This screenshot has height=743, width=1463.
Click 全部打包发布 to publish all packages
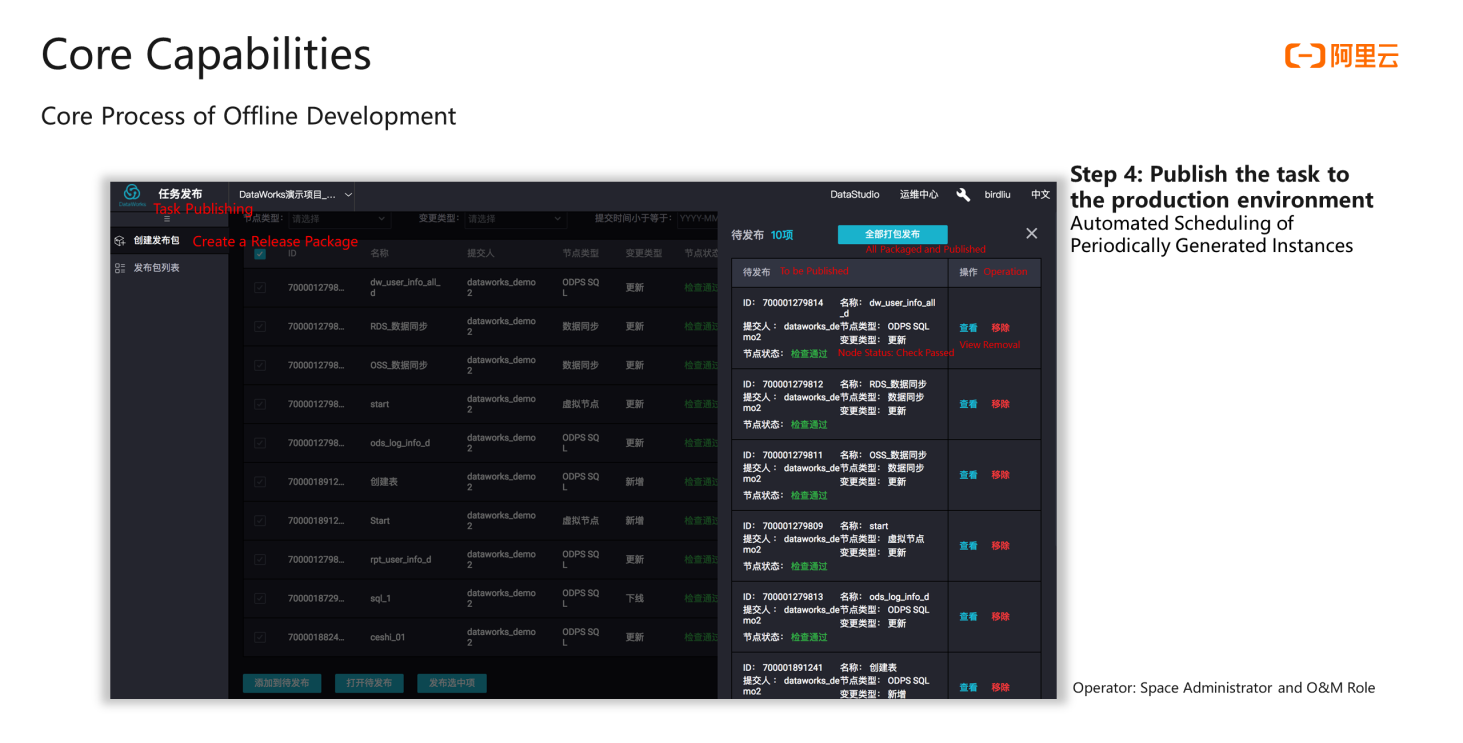coord(892,233)
